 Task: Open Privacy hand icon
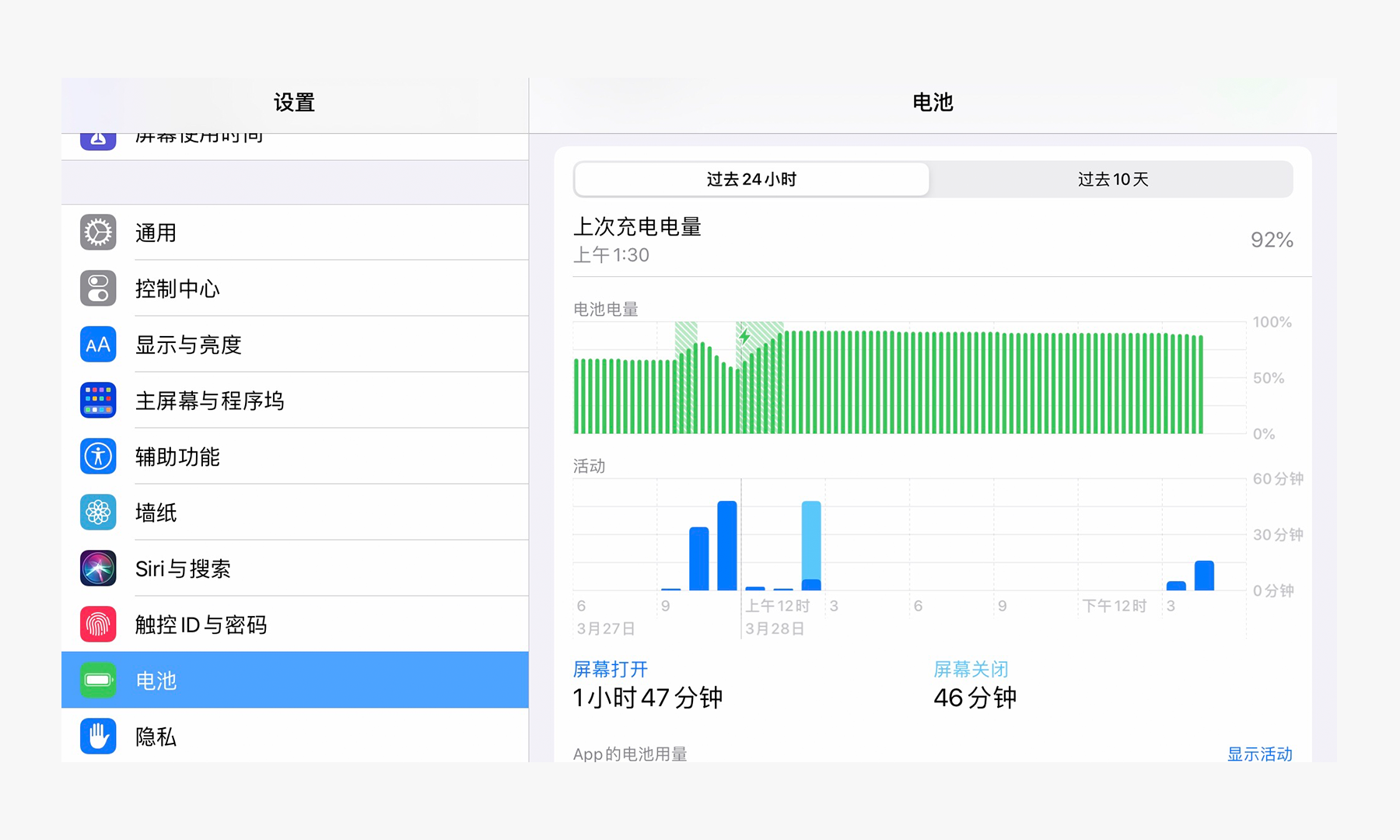98,737
